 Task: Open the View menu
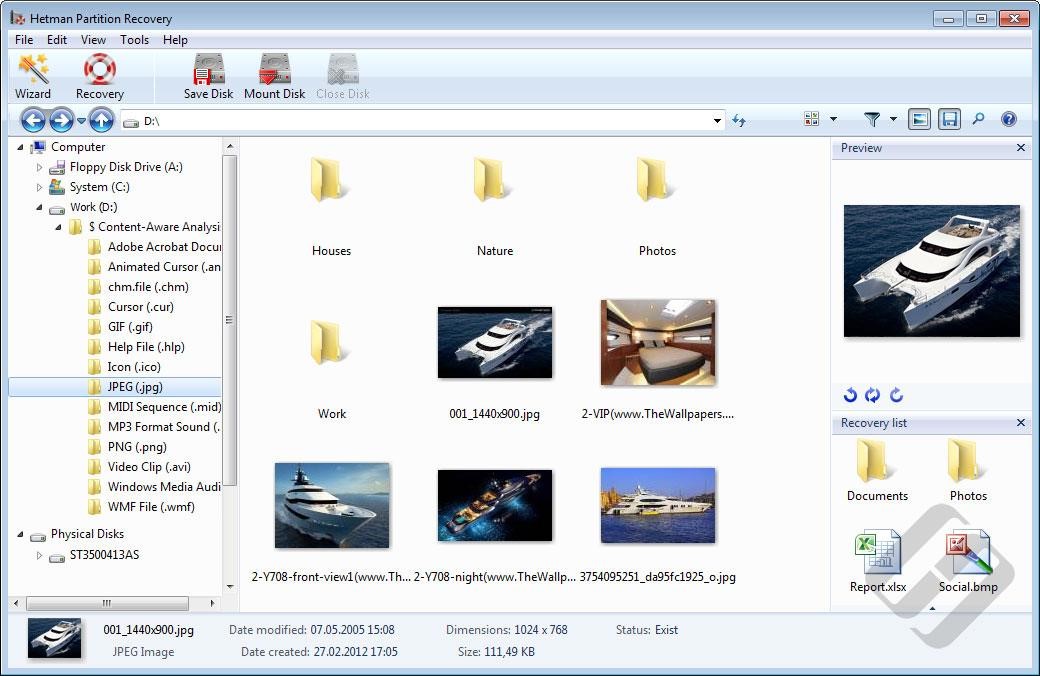[93, 40]
